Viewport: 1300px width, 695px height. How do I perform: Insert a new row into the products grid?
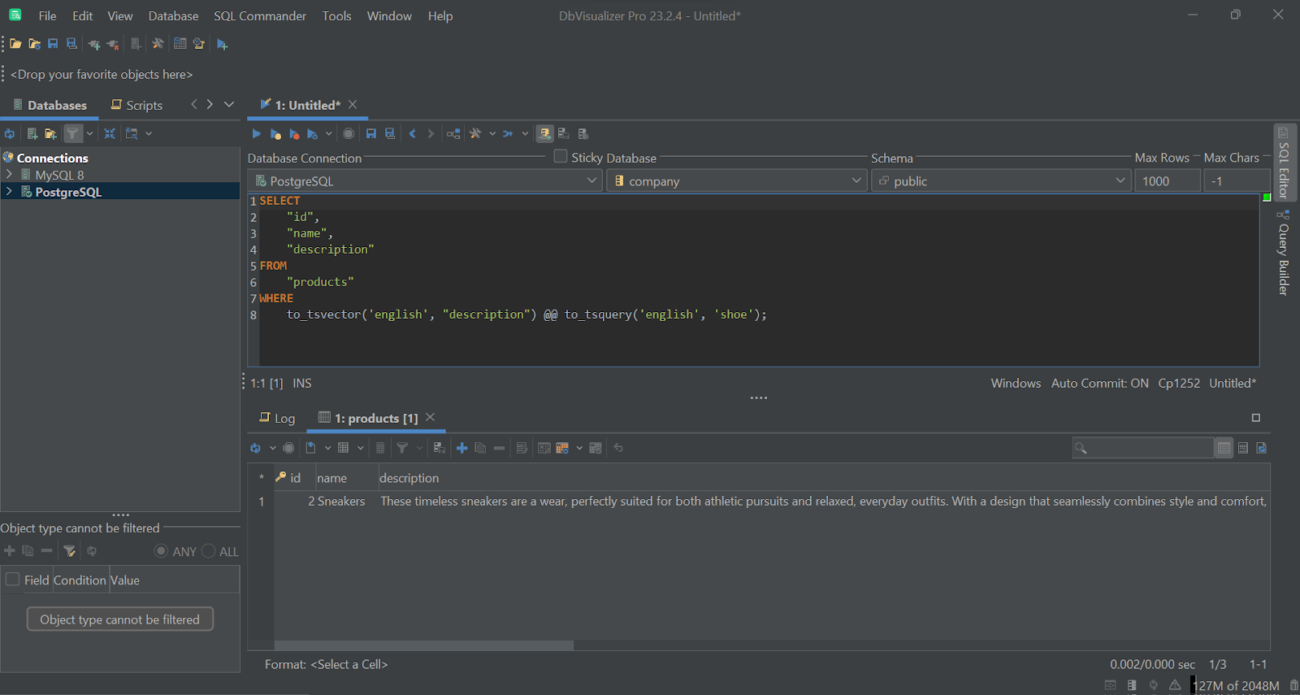(461, 447)
